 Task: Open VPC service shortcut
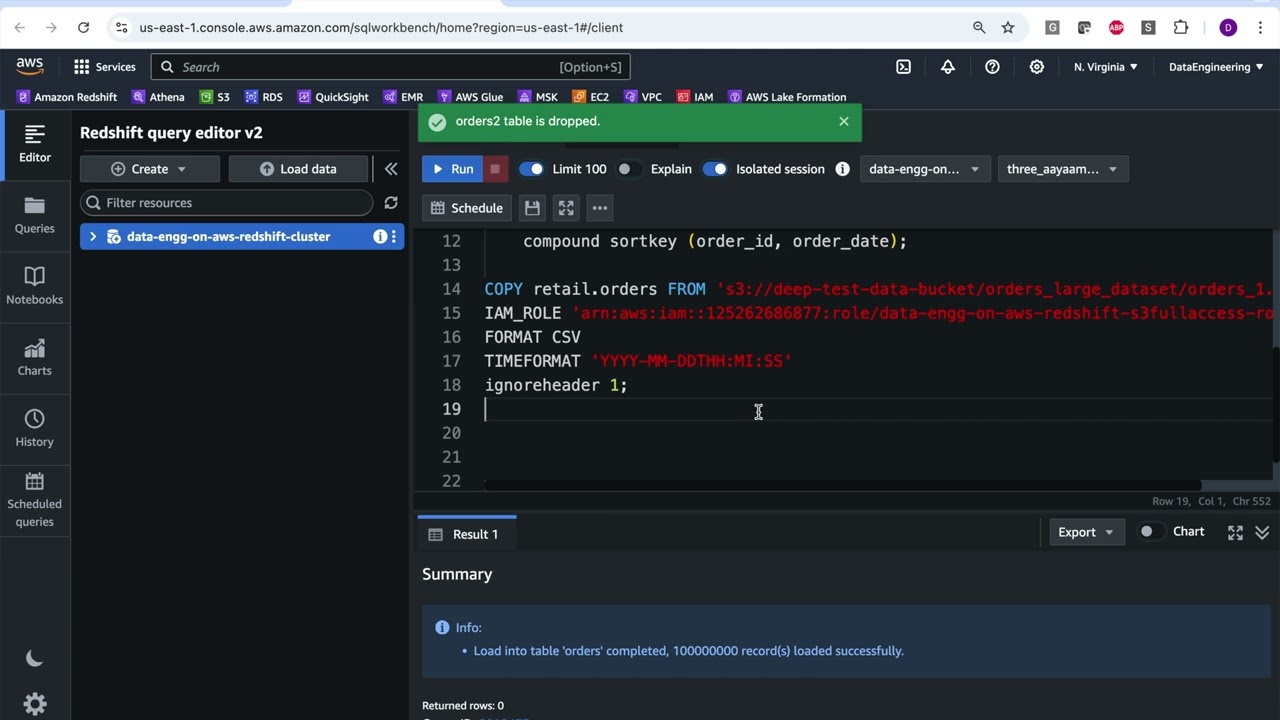pyautogui.click(x=643, y=97)
